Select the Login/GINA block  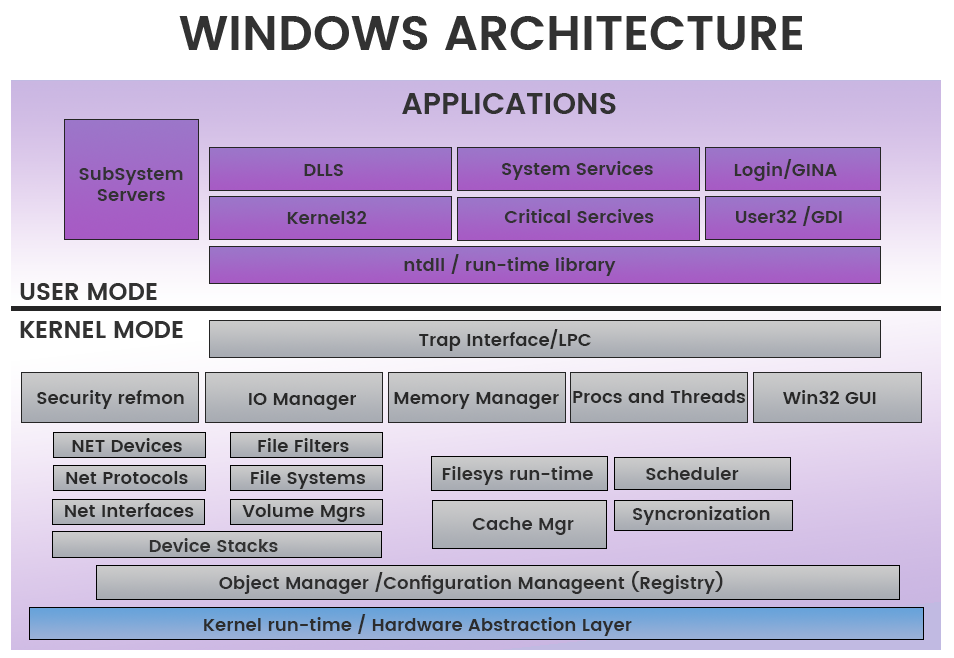[x=792, y=169]
